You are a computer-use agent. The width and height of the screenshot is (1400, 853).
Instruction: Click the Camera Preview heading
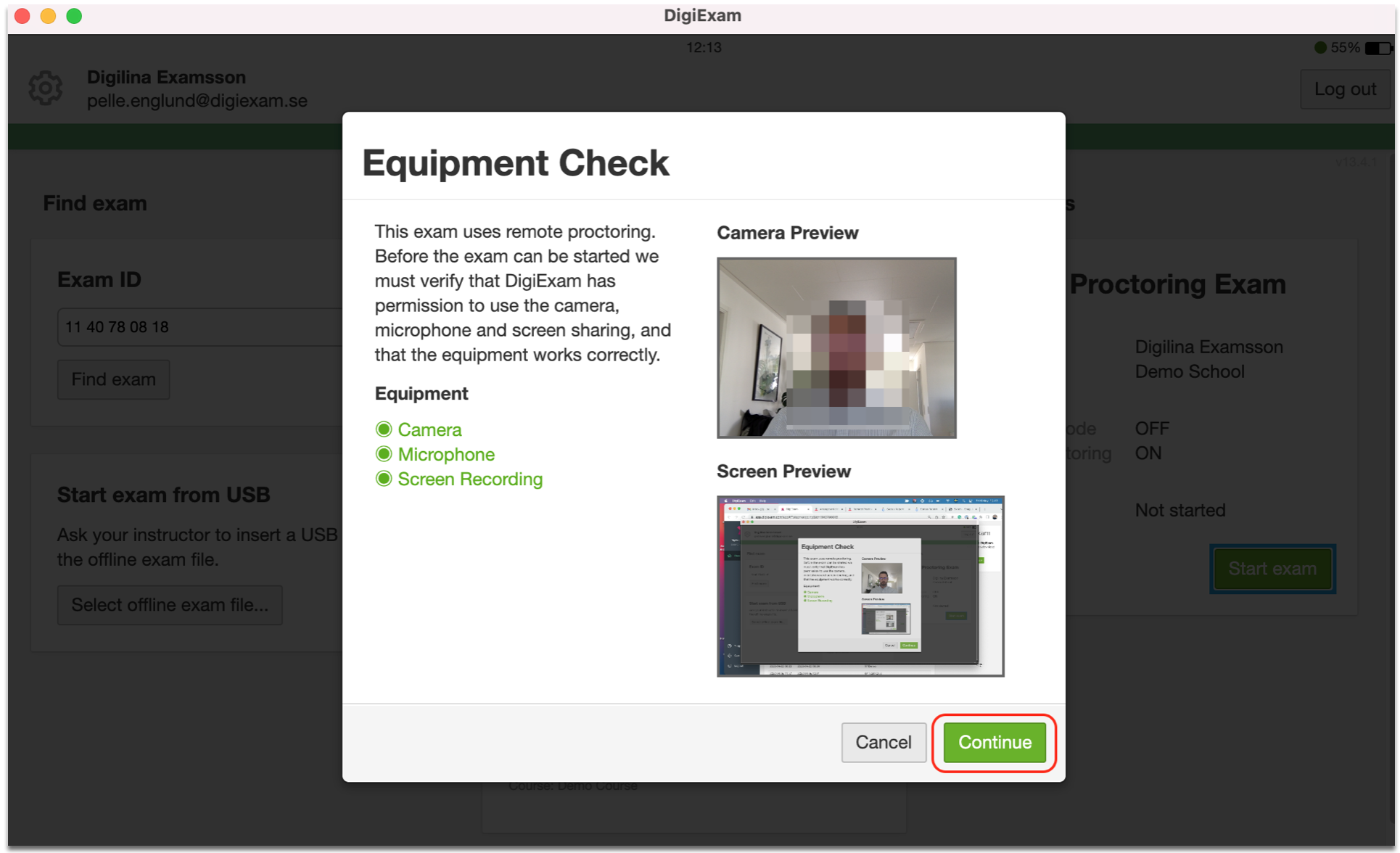point(787,233)
